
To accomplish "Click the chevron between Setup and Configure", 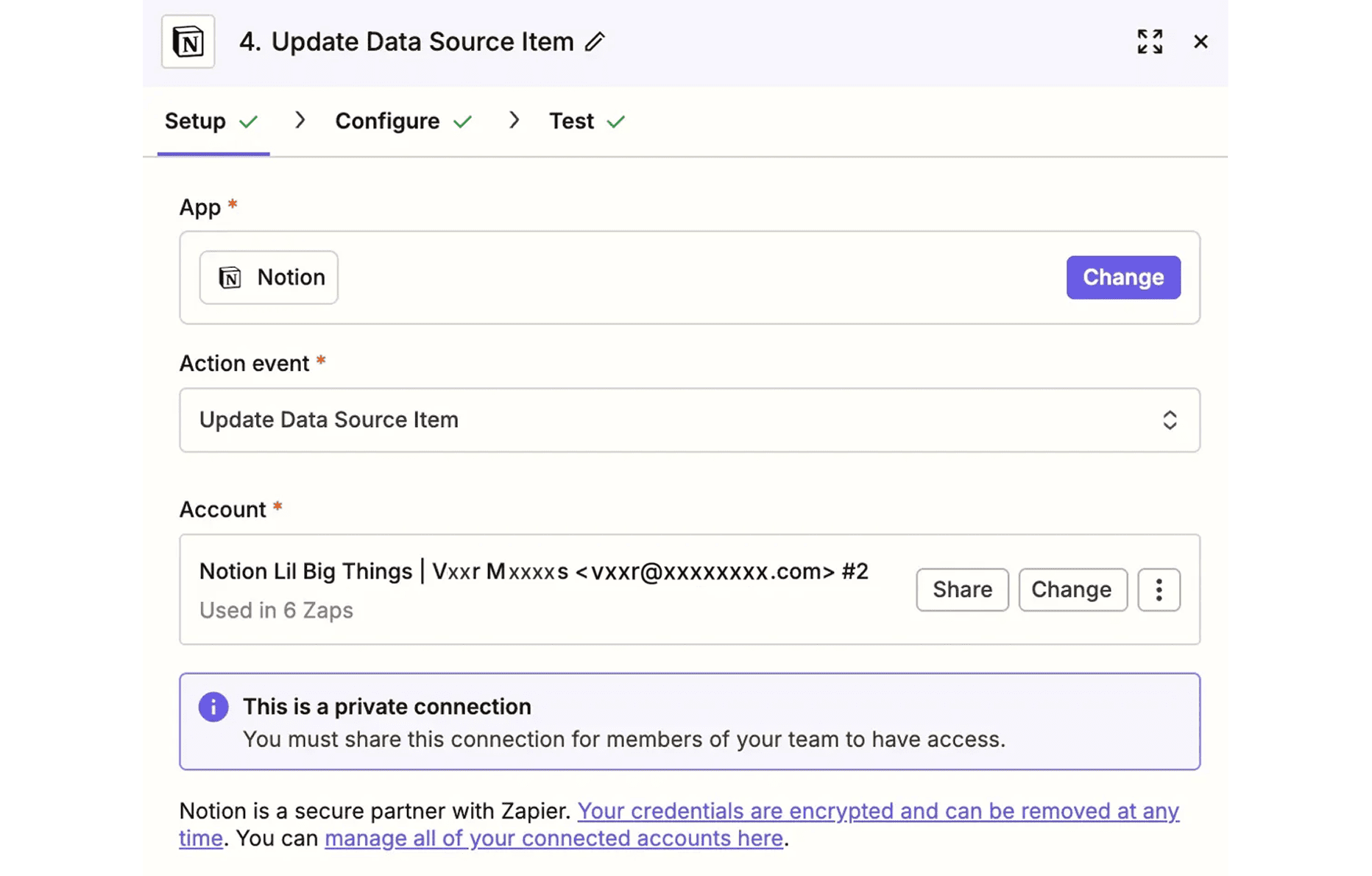I will [x=300, y=120].
